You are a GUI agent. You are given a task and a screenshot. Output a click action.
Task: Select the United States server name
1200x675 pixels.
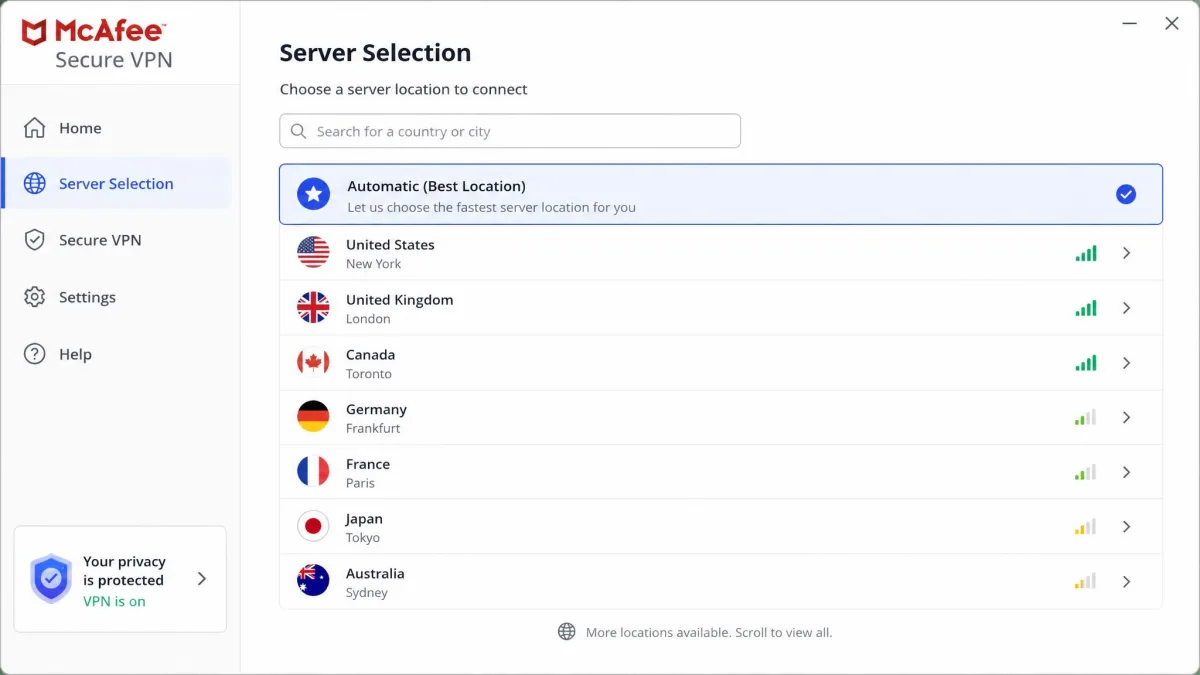[390, 245]
